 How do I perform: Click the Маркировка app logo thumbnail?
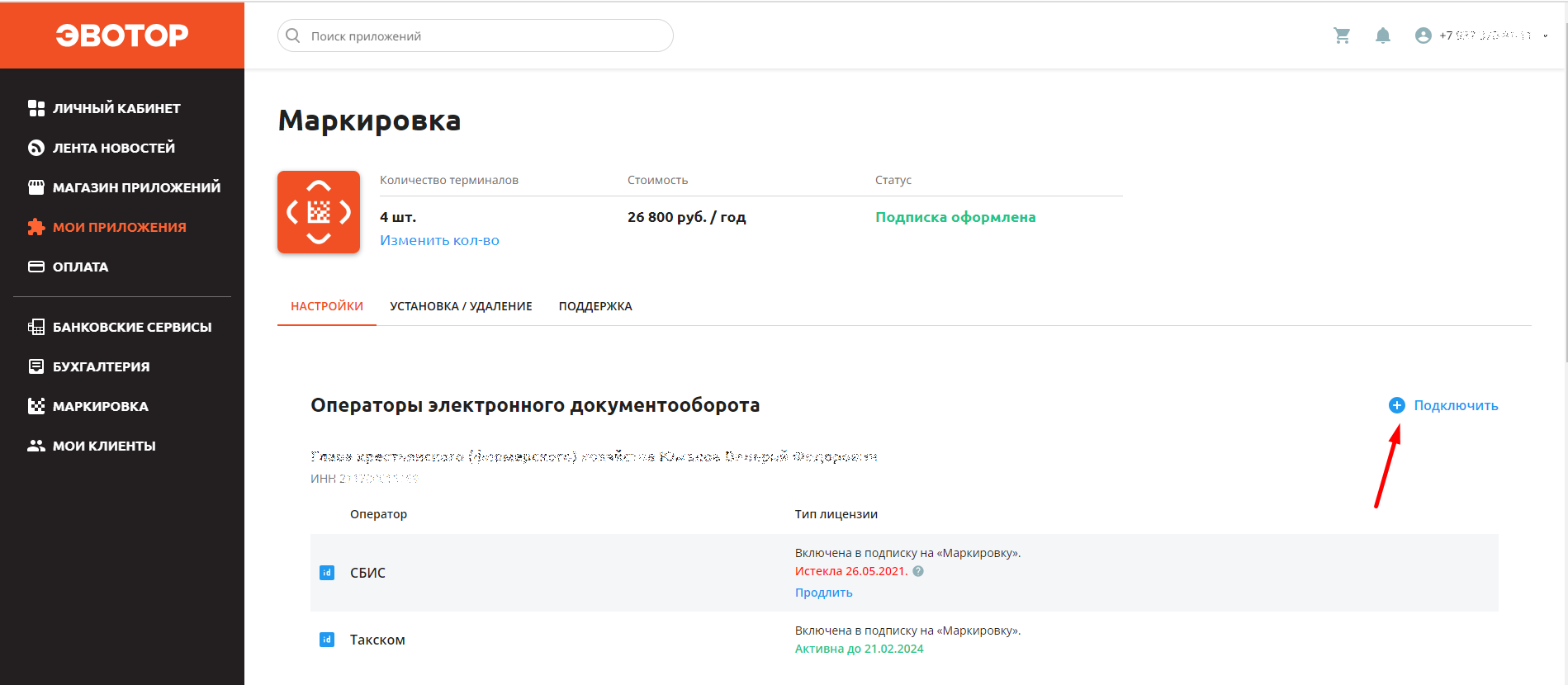(319, 212)
